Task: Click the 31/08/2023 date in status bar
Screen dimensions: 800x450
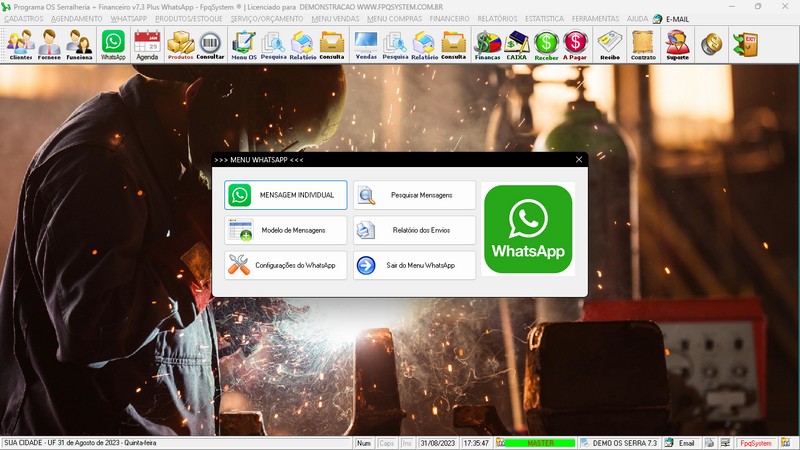Action: tap(437, 443)
